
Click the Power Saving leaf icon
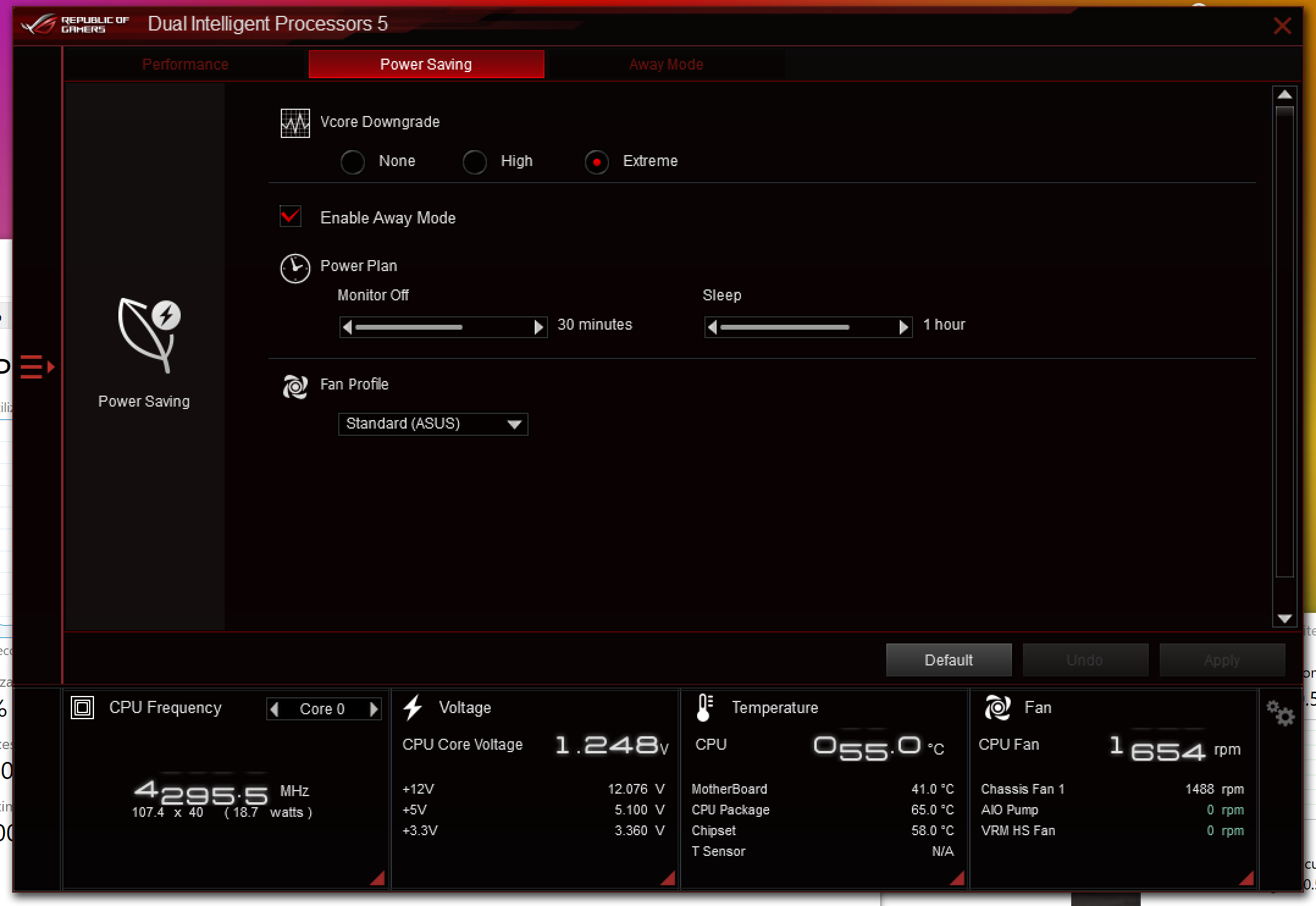pos(148,335)
